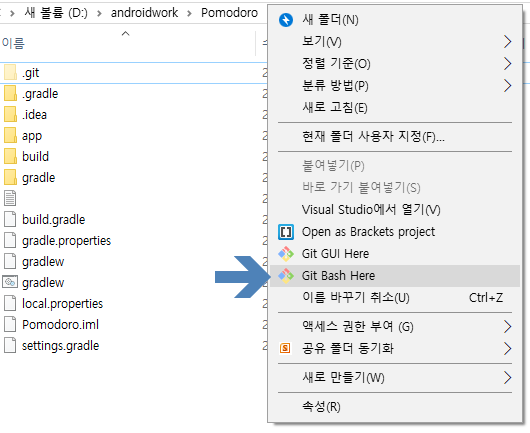Expand the 보기(V) submenu arrow

point(507,42)
